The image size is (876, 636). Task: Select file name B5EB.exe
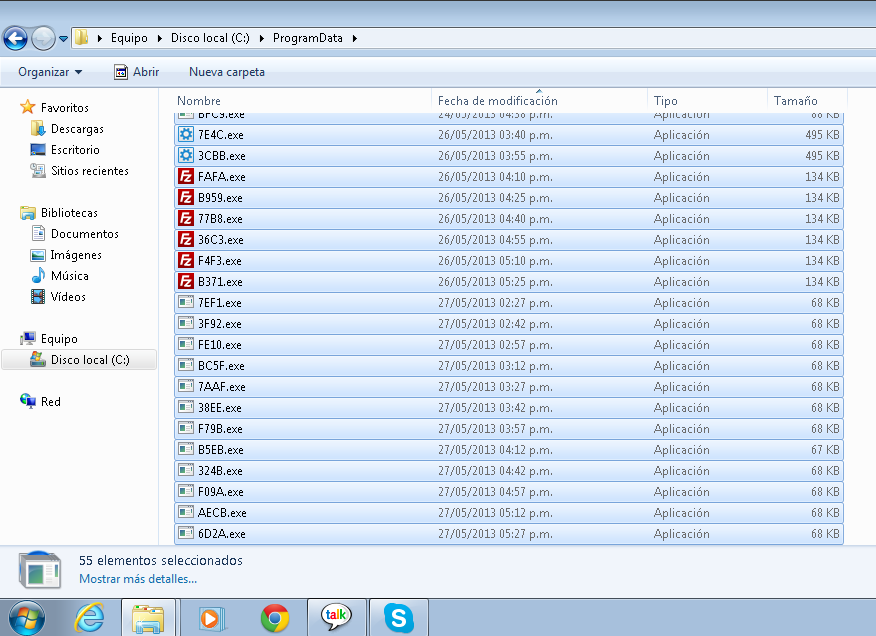(221, 450)
